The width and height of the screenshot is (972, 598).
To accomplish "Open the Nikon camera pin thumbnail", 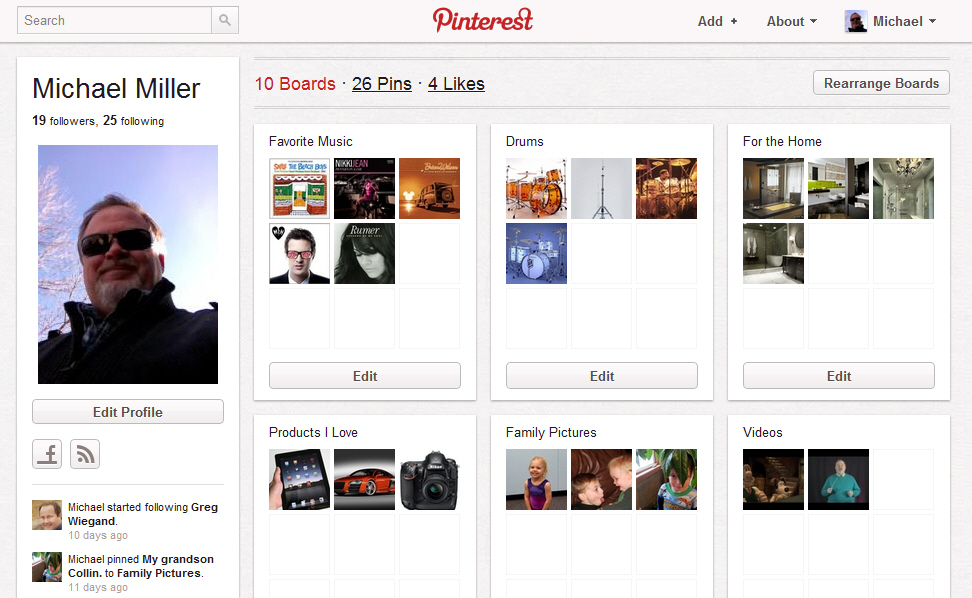I will [430, 480].
